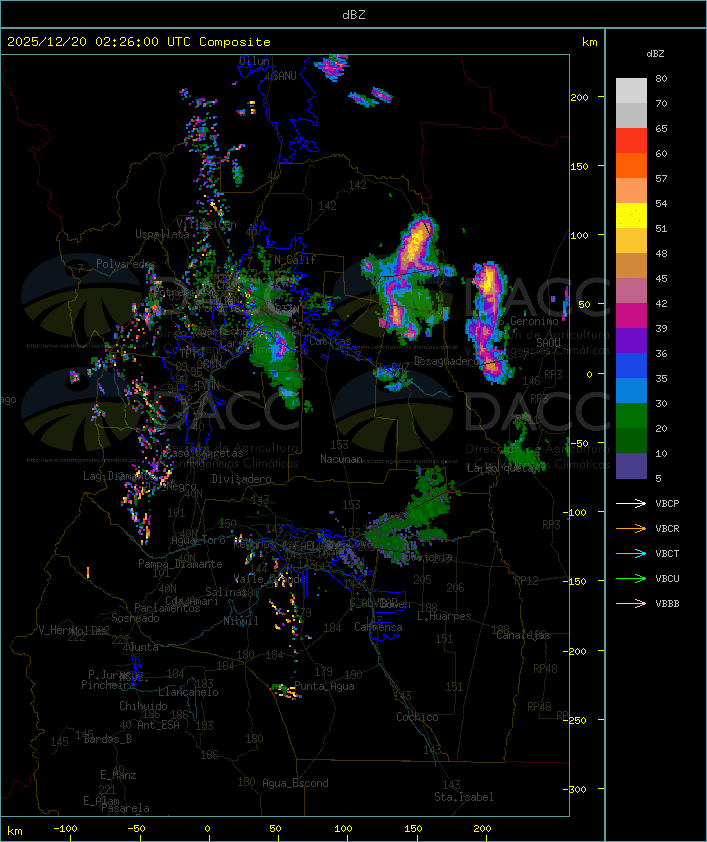Click the Chihuido place label on map
The height and width of the screenshot is (842, 707).
click(x=143, y=706)
